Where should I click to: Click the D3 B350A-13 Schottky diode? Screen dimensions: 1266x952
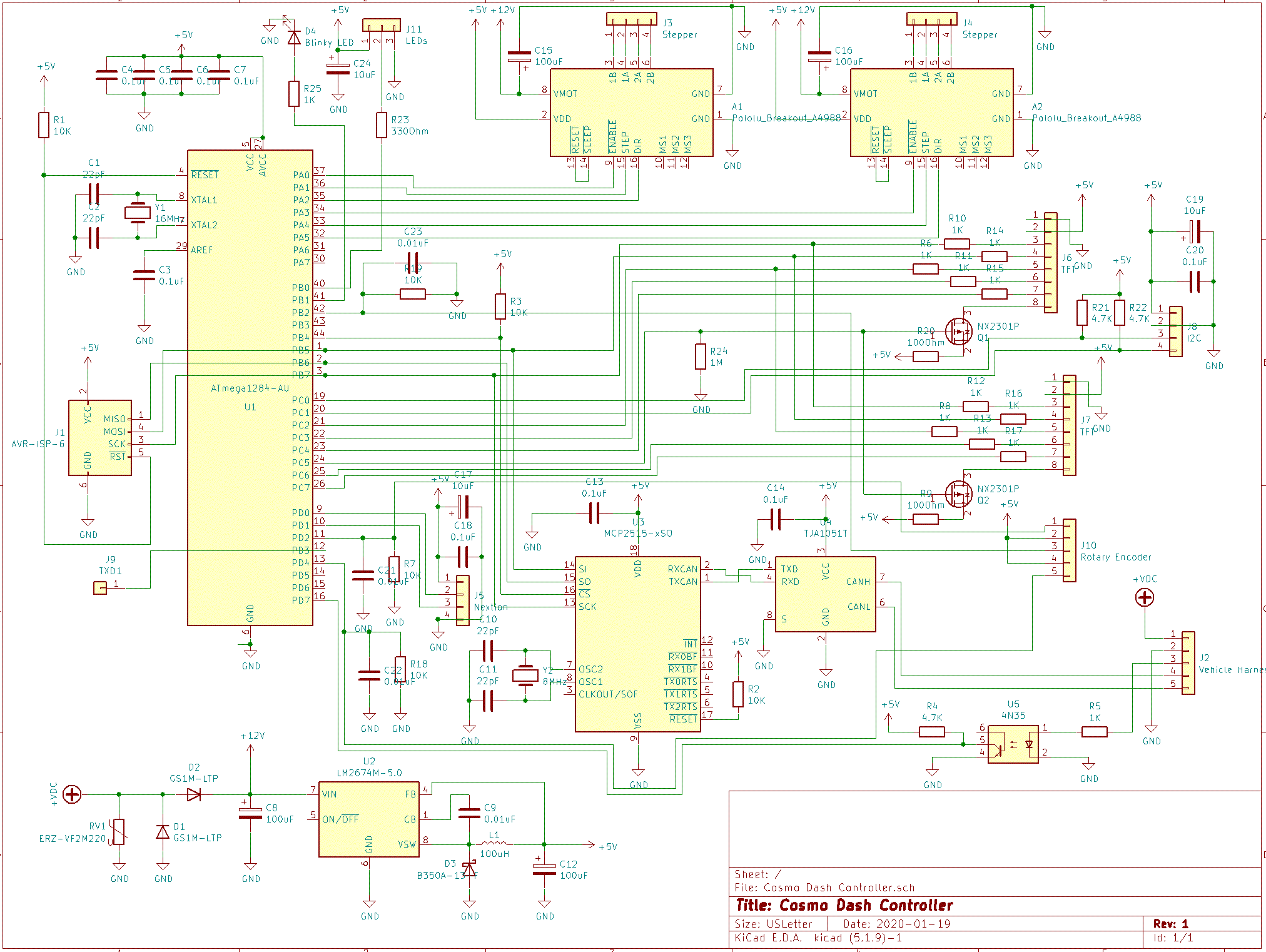469,869
